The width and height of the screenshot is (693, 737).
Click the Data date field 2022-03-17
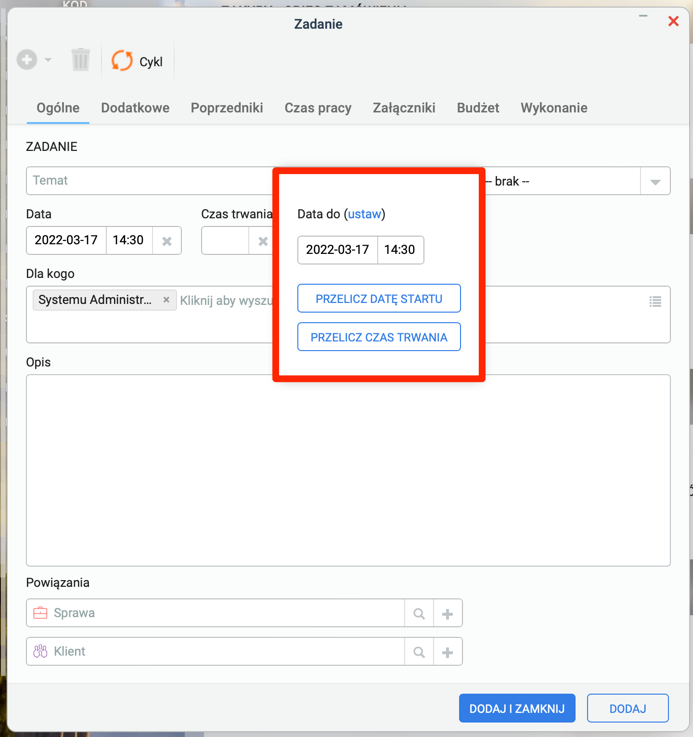pos(66,240)
